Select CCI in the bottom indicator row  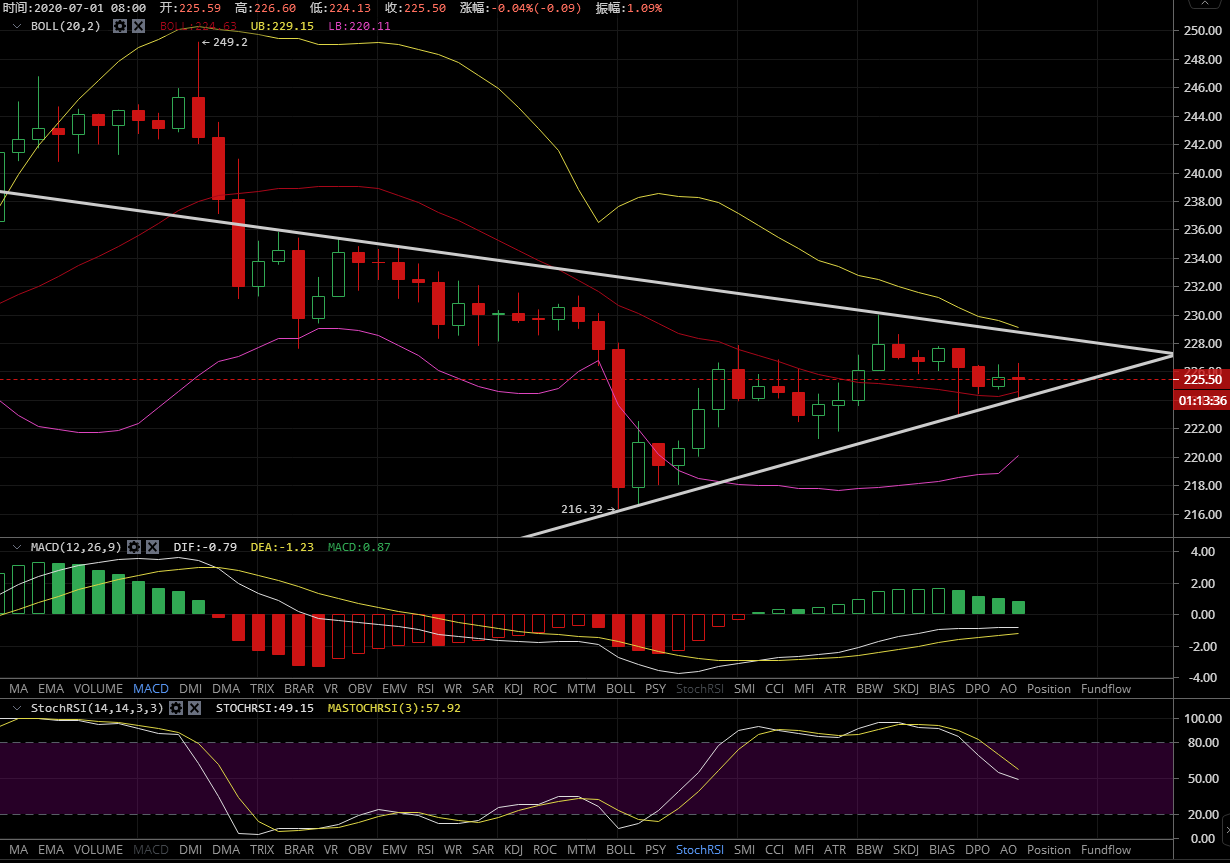coord(774,850)
